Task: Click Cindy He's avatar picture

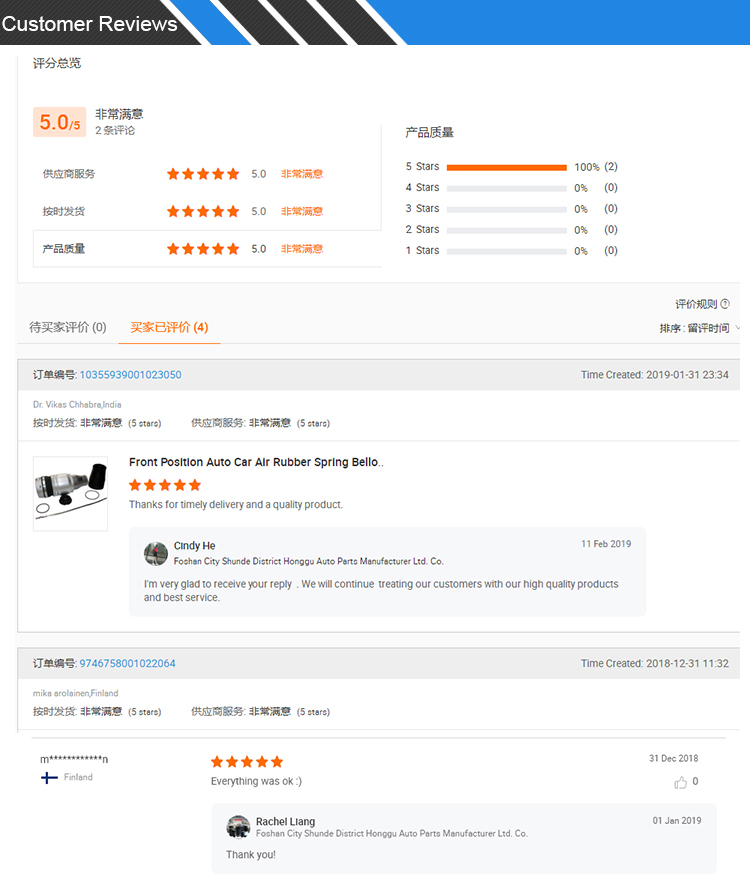Action: [156, 553]
